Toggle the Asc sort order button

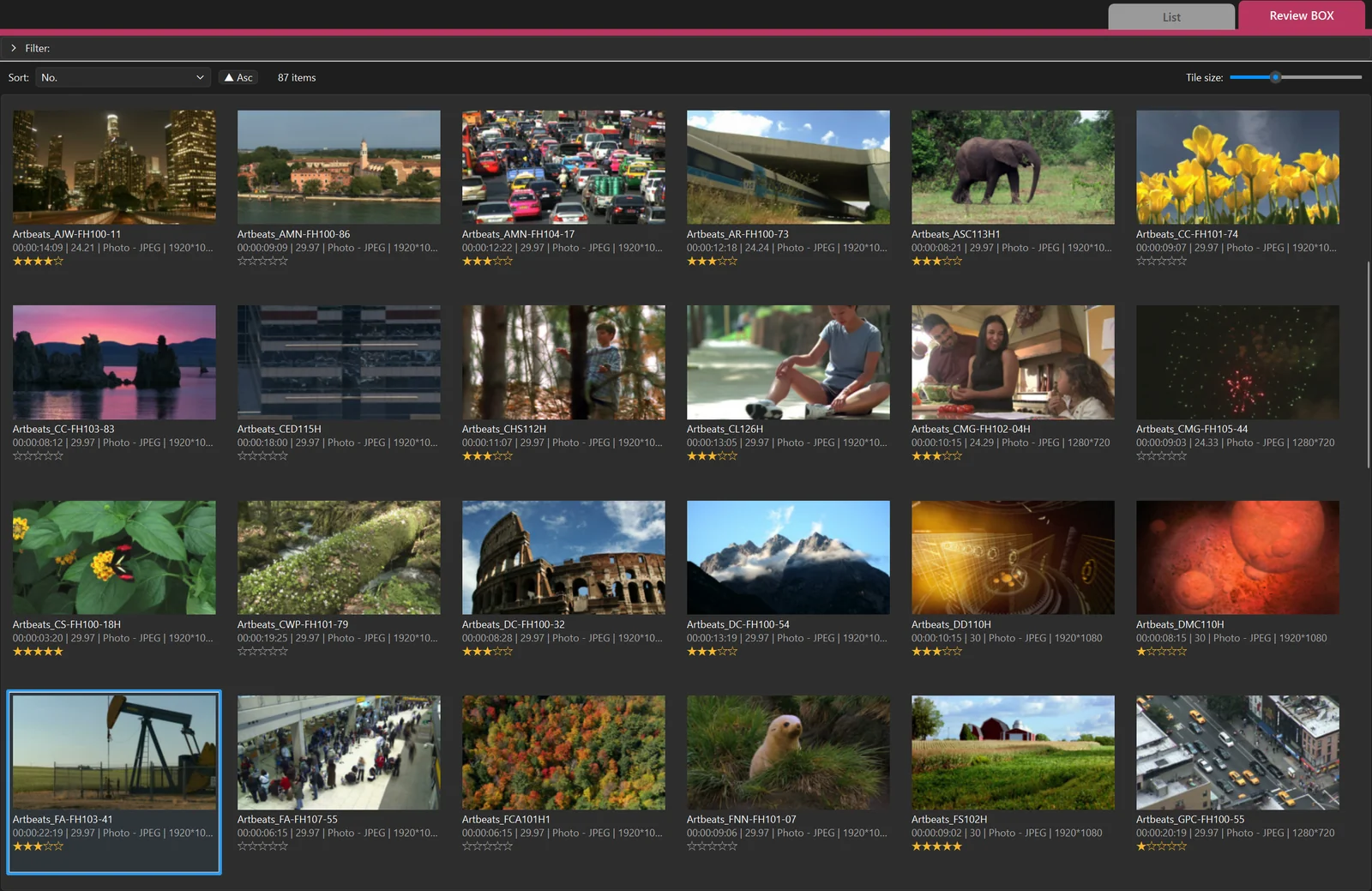pyautogui.click(x=238, y=77)
